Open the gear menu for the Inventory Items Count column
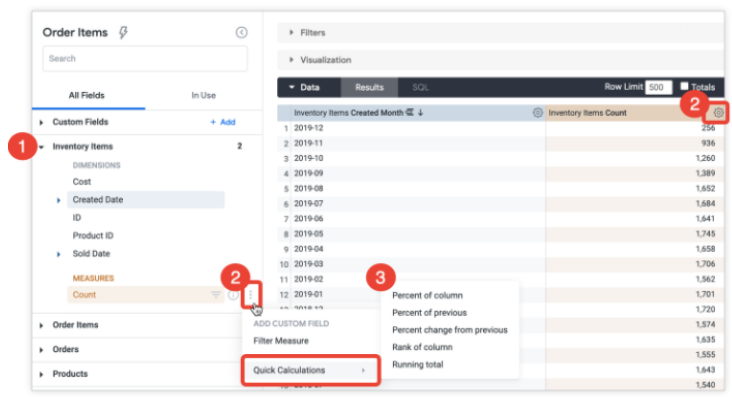Viewport: 732px width, 397px height. pos(718,113)
